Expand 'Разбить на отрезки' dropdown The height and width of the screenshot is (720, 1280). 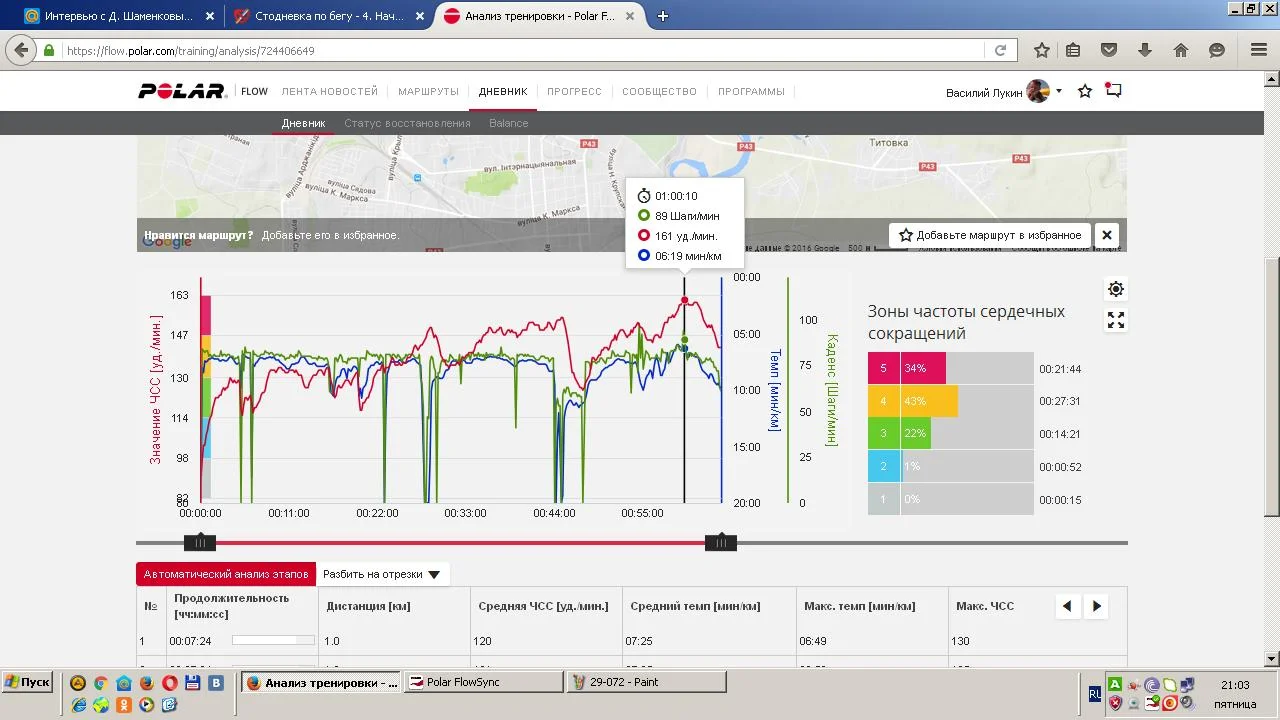382,574
